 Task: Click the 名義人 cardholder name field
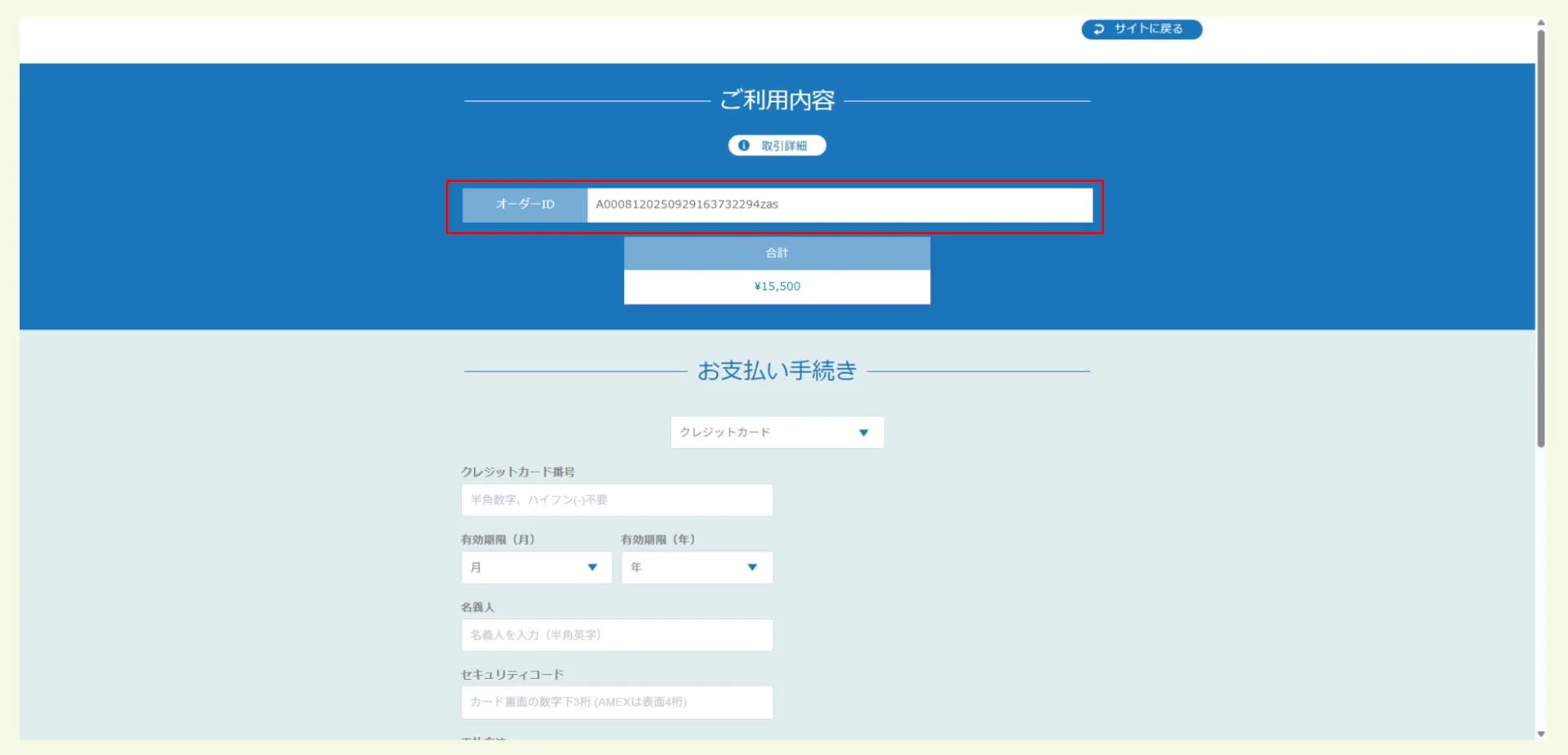coord(617,635)
